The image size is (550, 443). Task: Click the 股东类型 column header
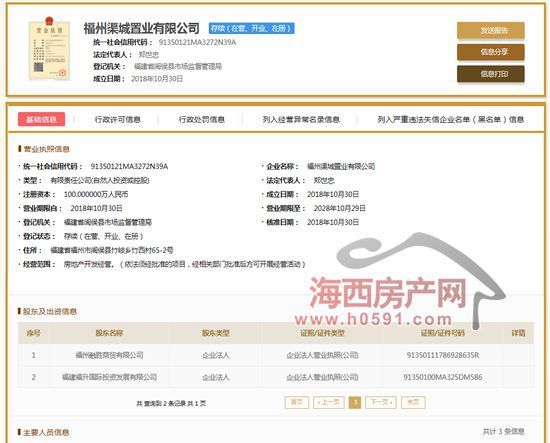(x=216, y=333)
